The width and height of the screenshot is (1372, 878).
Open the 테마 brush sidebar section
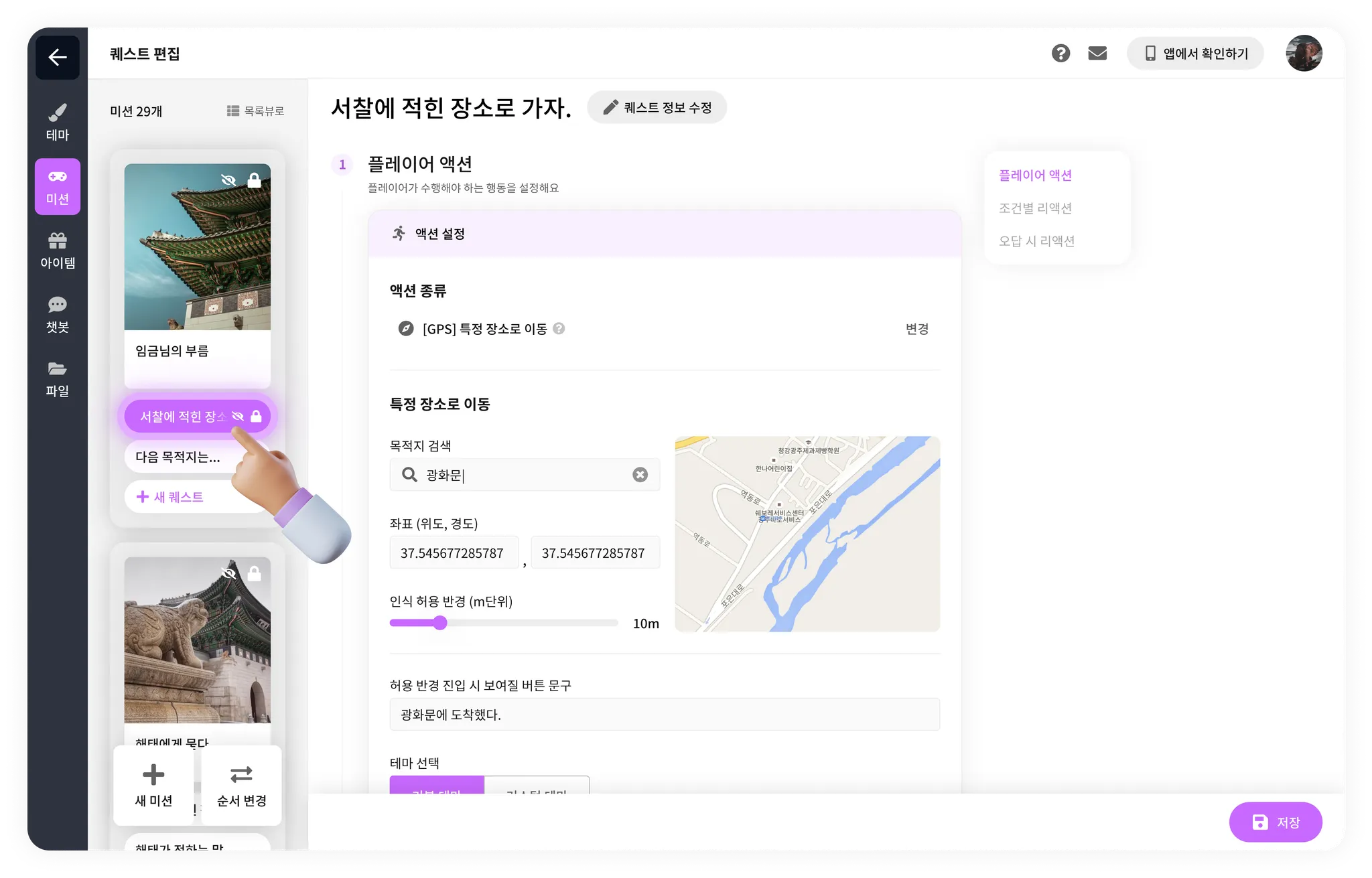[58, 122]
